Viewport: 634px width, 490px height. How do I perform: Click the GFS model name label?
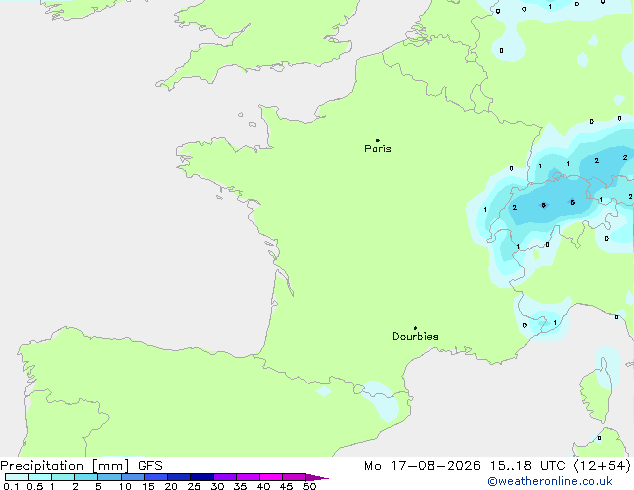pyautogui.click(x=150, y=466)
